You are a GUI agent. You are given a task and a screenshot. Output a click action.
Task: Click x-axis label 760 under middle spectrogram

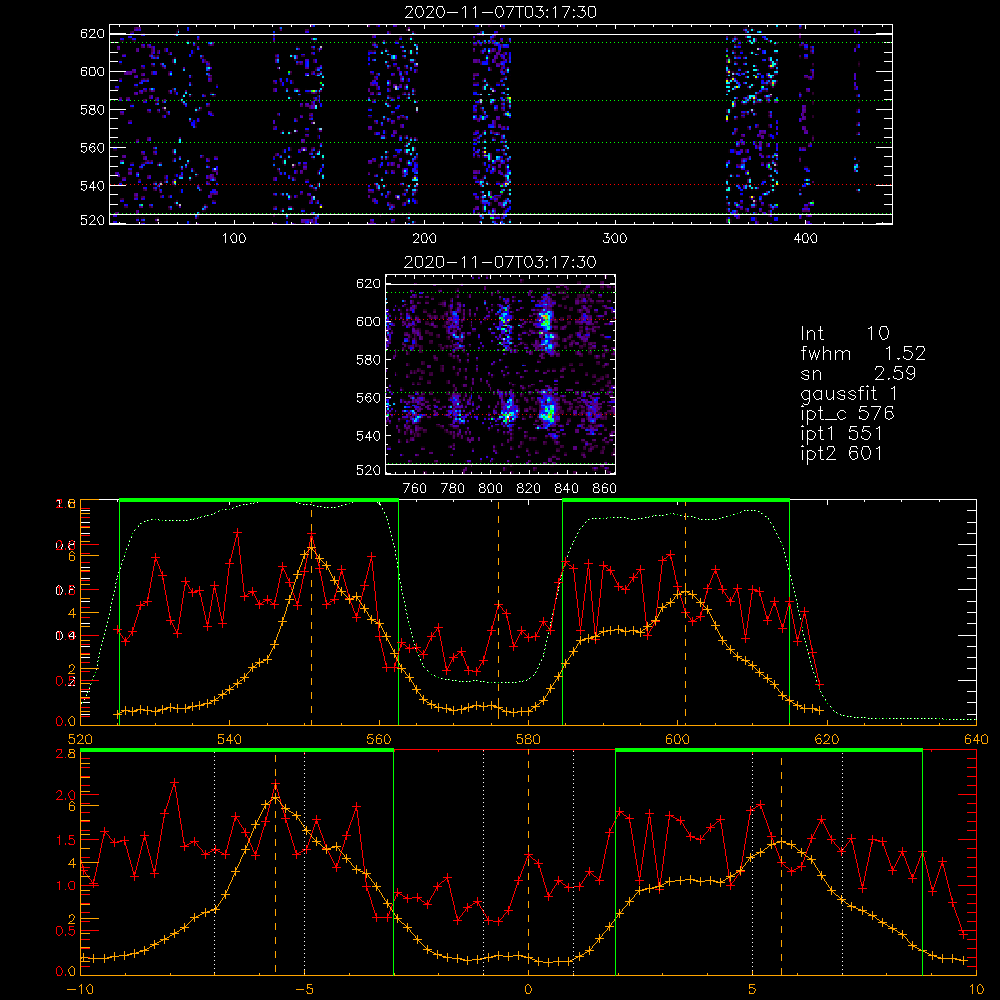415,489
